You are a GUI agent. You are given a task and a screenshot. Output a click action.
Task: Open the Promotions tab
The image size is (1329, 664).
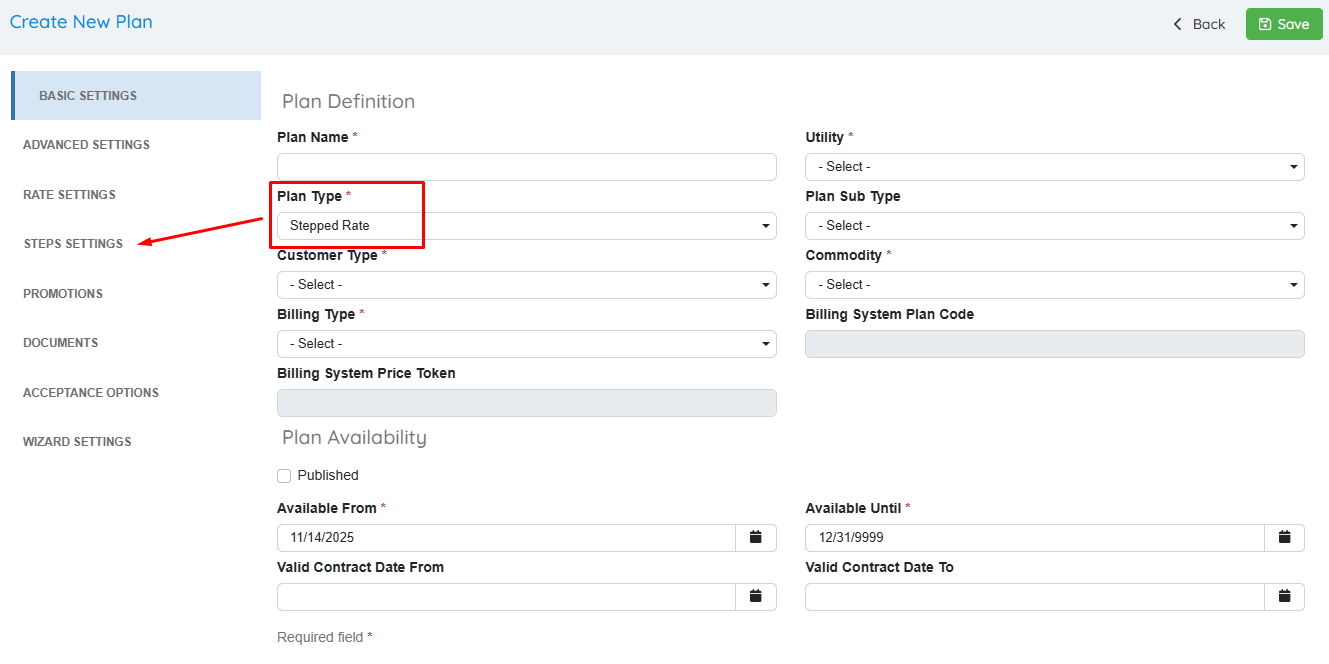pyautogui.click(x=63, y=294)
